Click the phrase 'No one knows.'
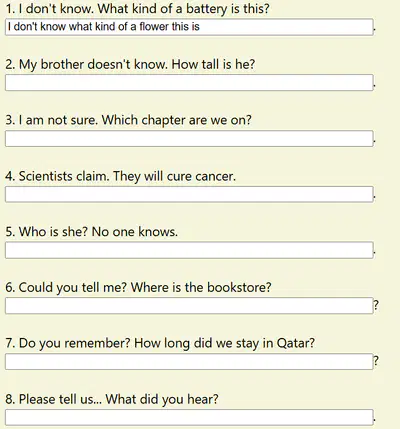This screenshot has height=429, width=400. 135,232
